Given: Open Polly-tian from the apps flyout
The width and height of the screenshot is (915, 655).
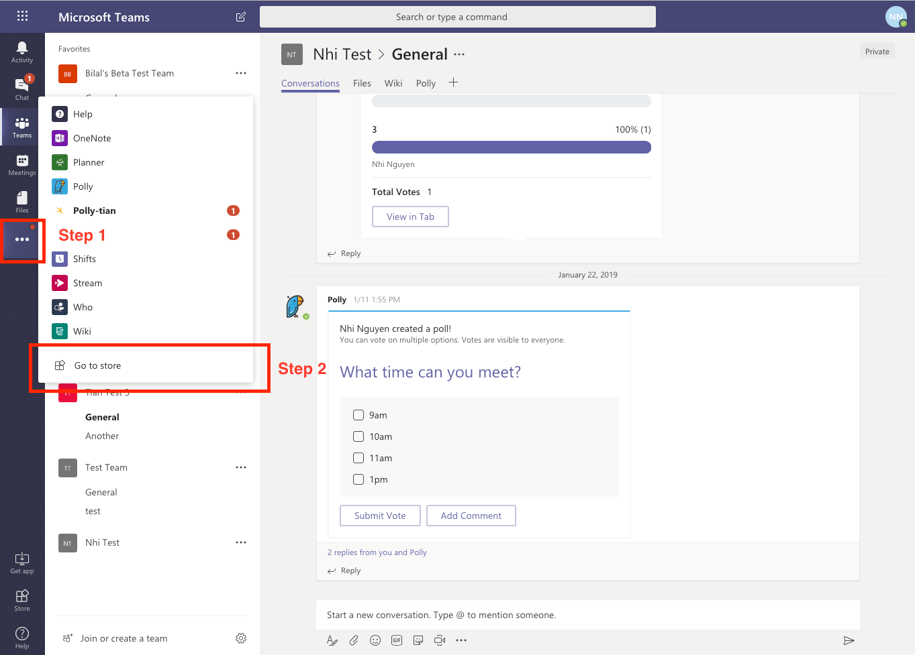Looking at the screenshot, I should click(145, 210).
